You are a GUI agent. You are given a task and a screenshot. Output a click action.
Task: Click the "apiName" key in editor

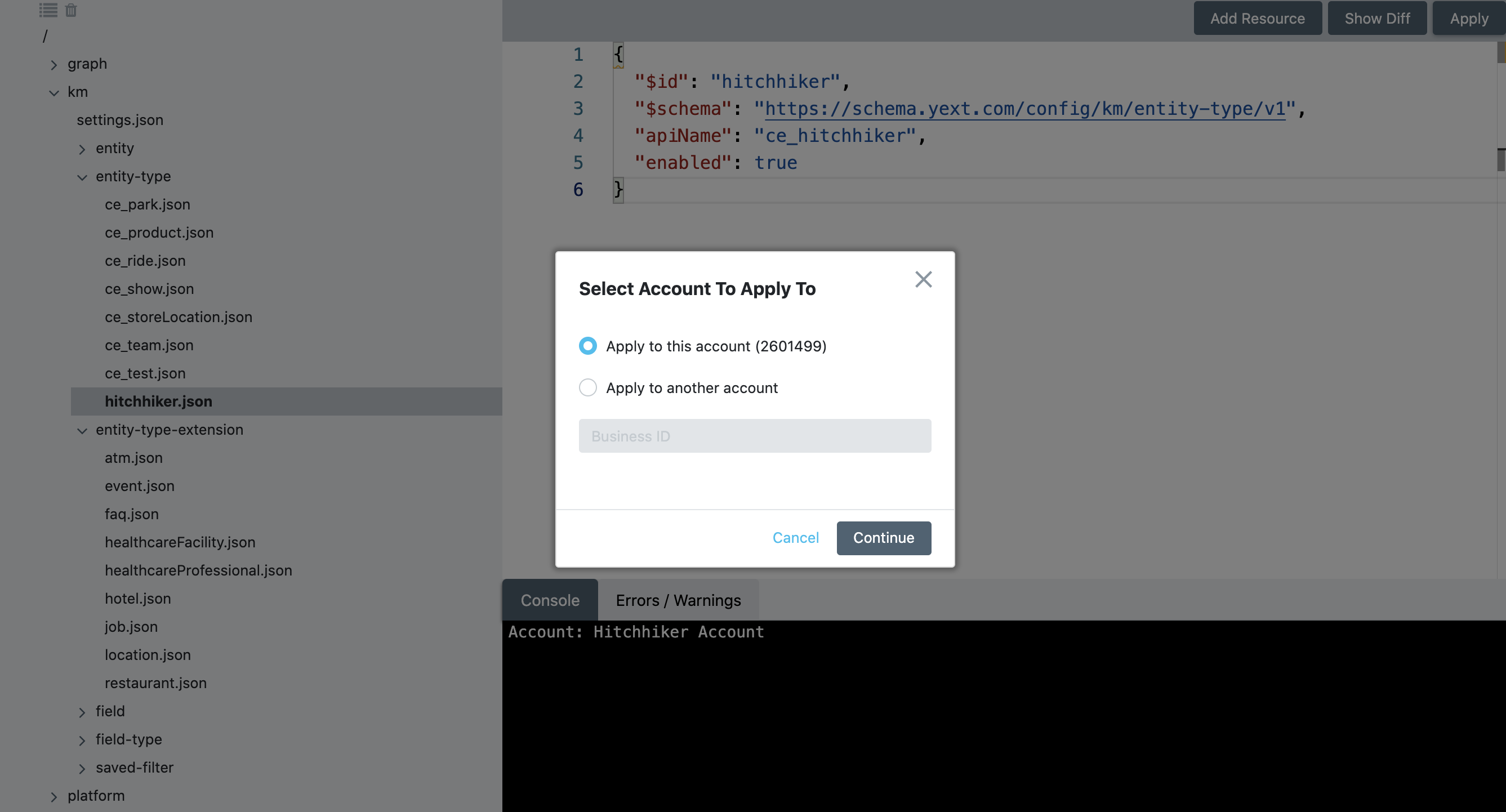tap(683, 136)
